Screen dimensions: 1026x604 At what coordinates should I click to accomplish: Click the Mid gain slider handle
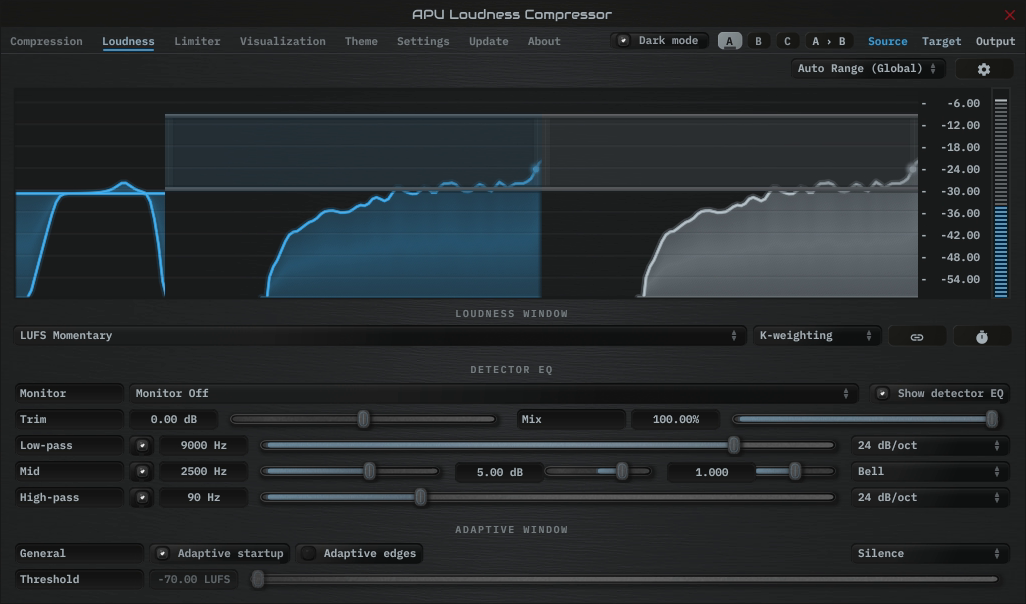pos(622,471)
